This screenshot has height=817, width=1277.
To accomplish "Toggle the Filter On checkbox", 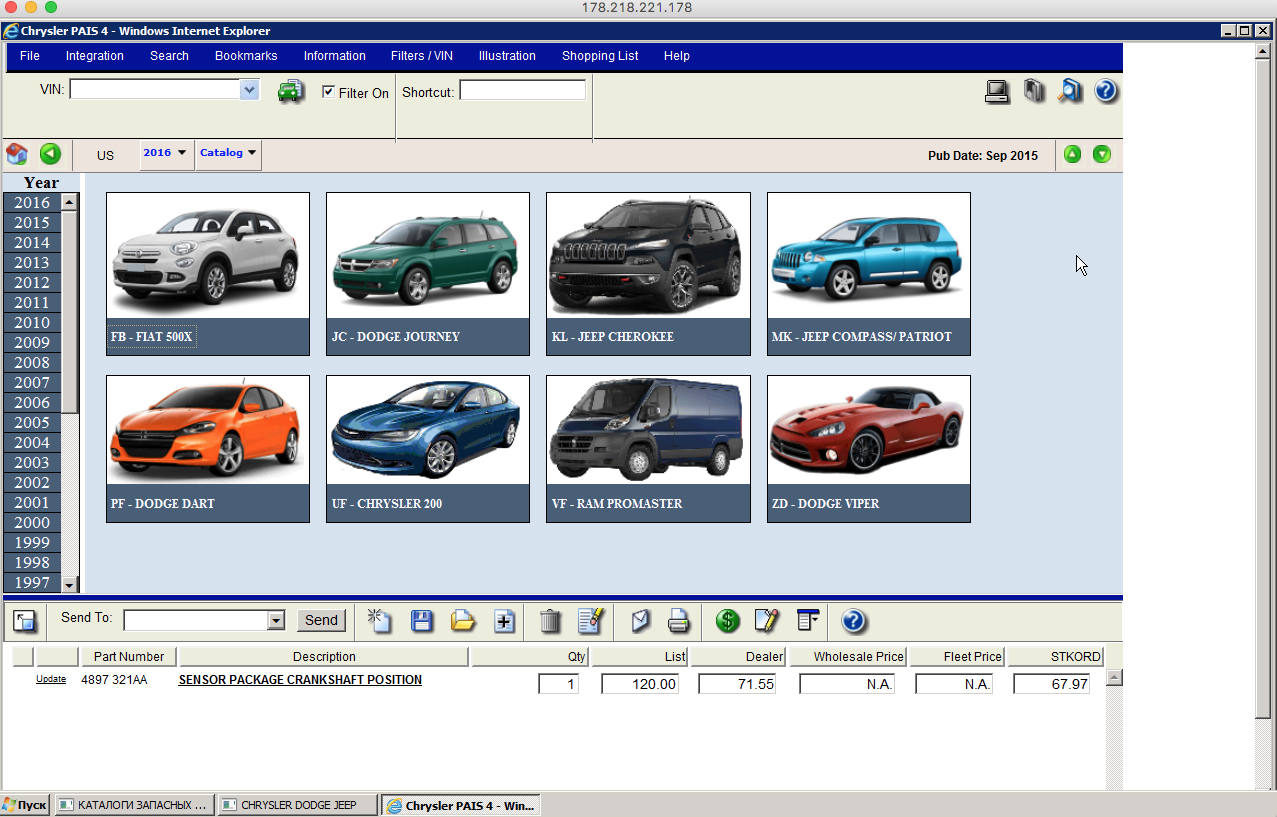I will point(328,92).
